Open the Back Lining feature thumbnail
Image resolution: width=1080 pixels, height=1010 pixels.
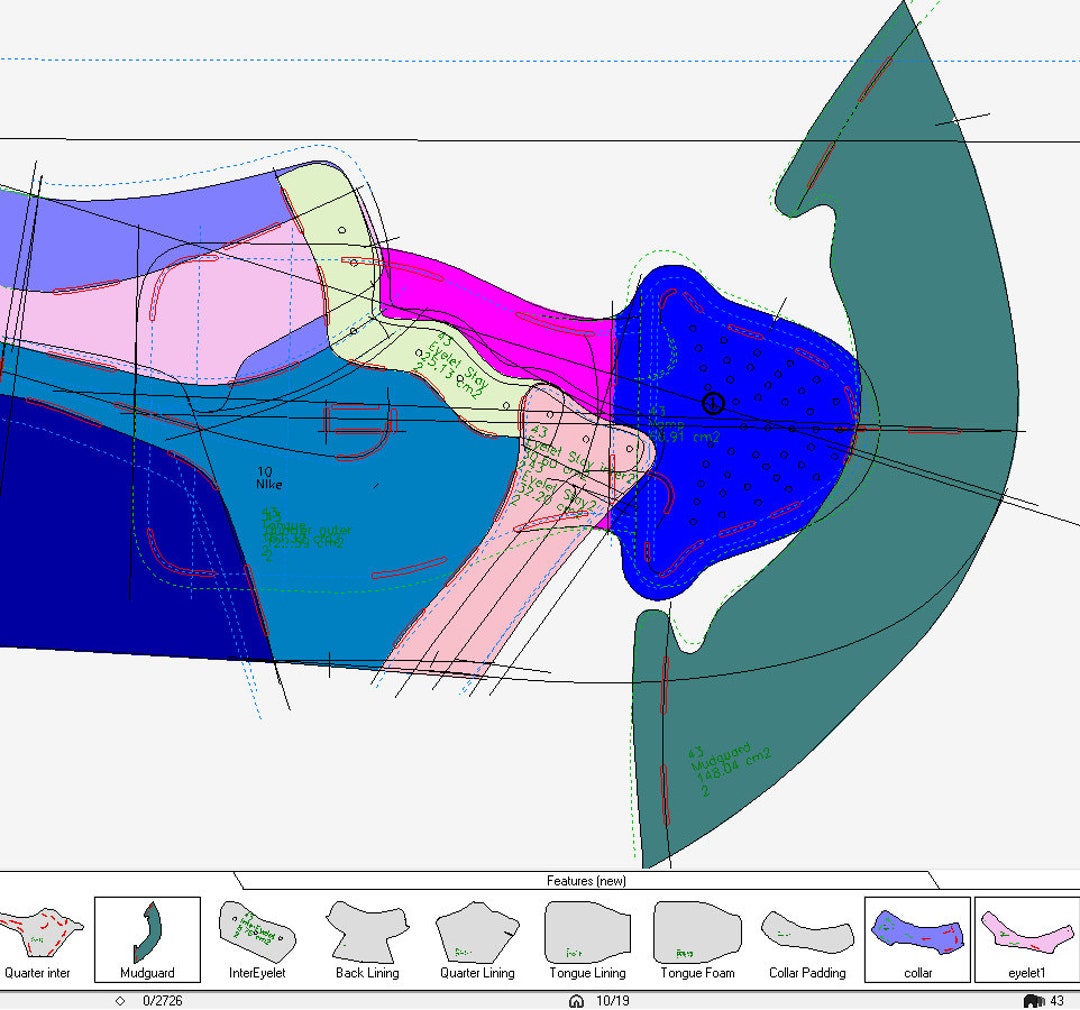[367, 940]
